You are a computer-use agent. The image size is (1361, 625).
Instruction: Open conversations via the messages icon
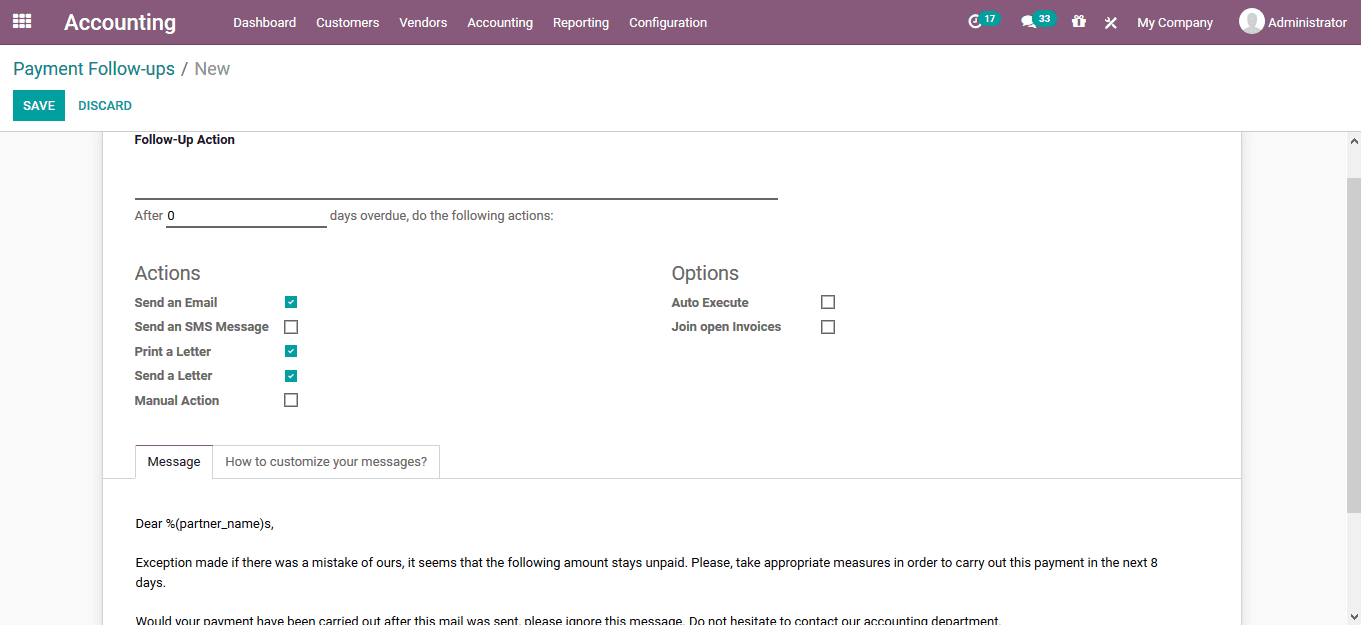point(1032,21)
